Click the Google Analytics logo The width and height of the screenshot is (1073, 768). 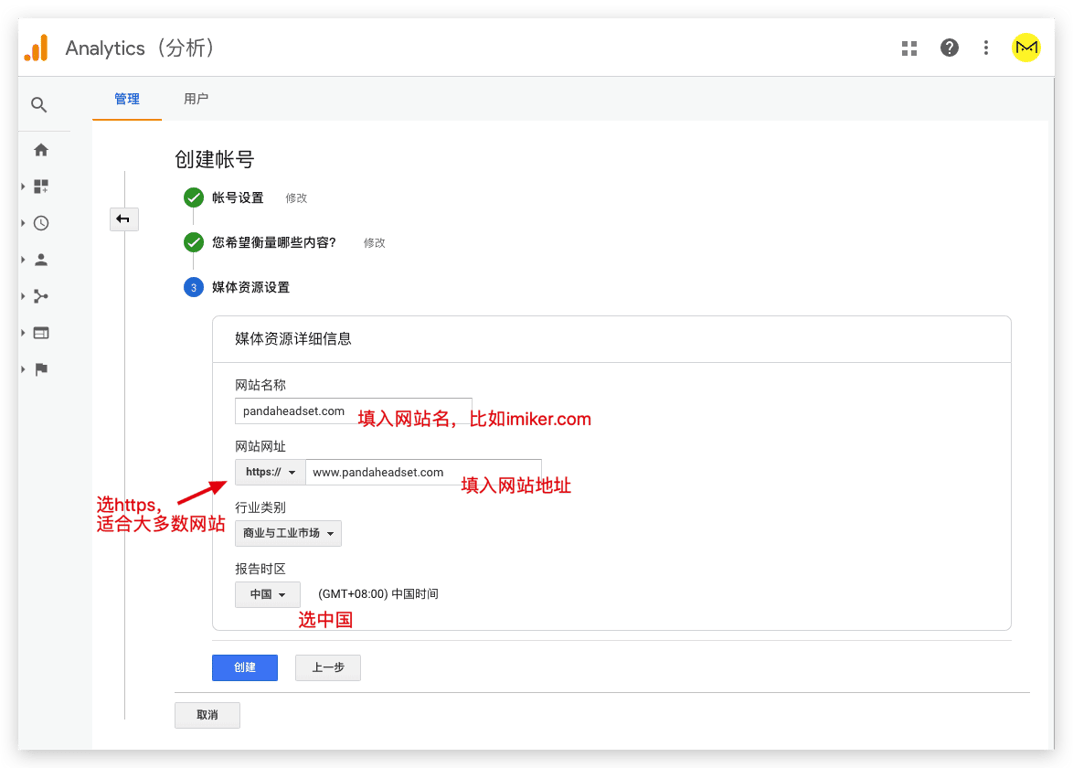tap(36, 48)
